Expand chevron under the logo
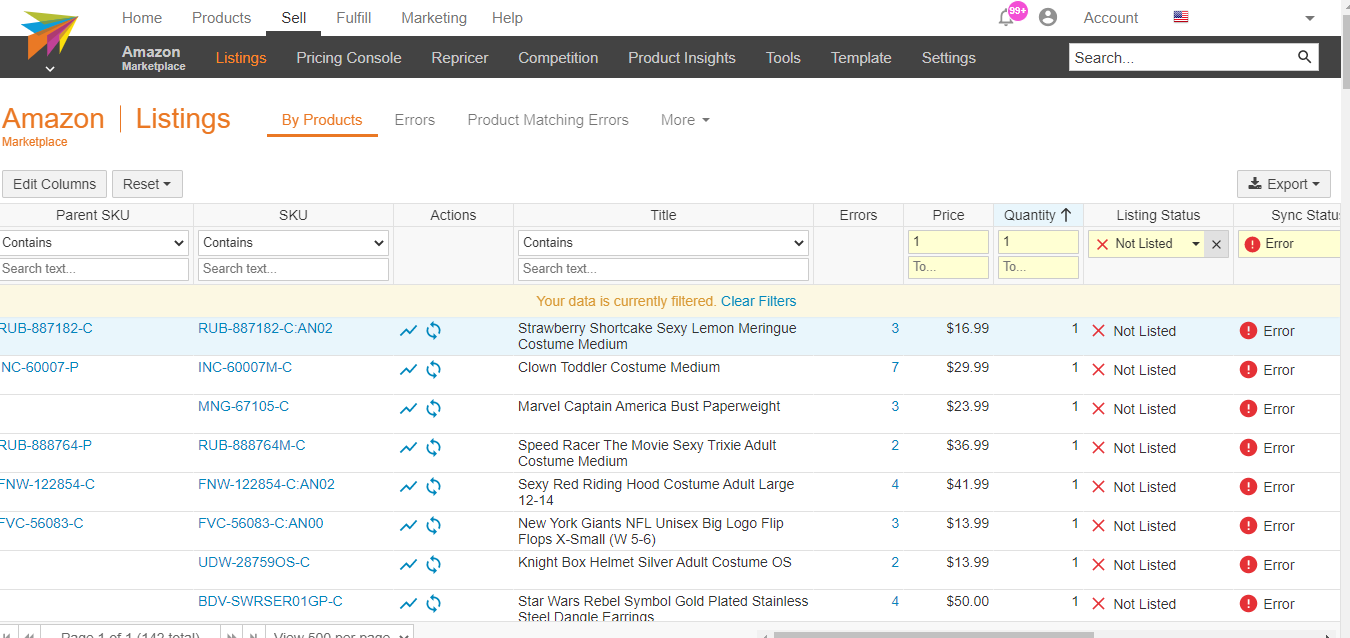The width and height of the screenshot is (1350, 638). click(x=50, y=69)
